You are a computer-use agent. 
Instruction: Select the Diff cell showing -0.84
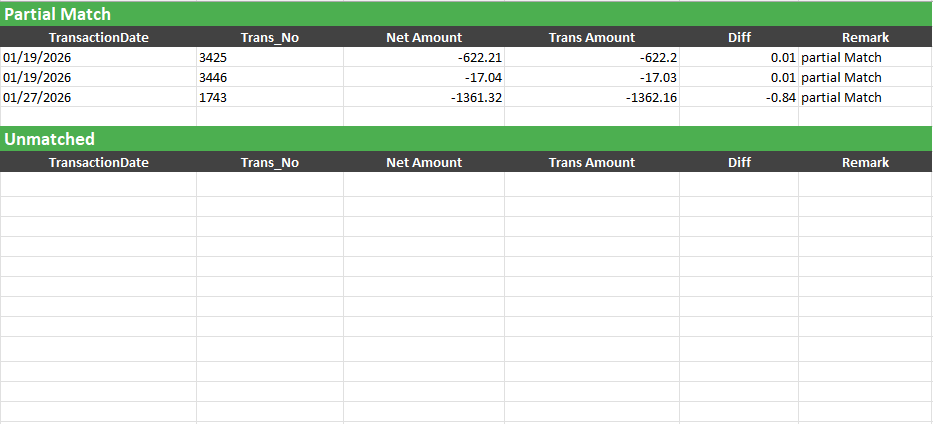click(739, 98)
